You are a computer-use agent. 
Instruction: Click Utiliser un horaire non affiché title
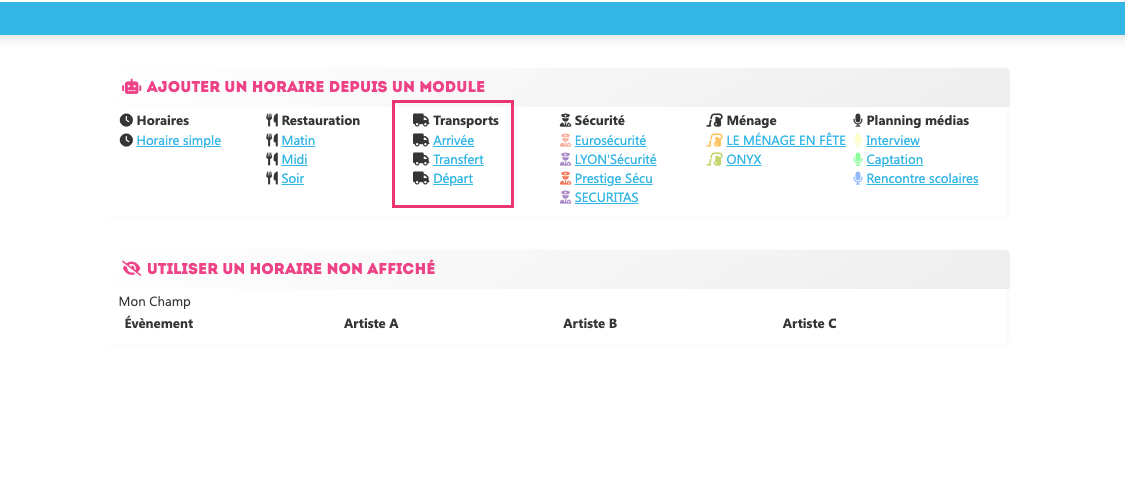coord(291,269)
